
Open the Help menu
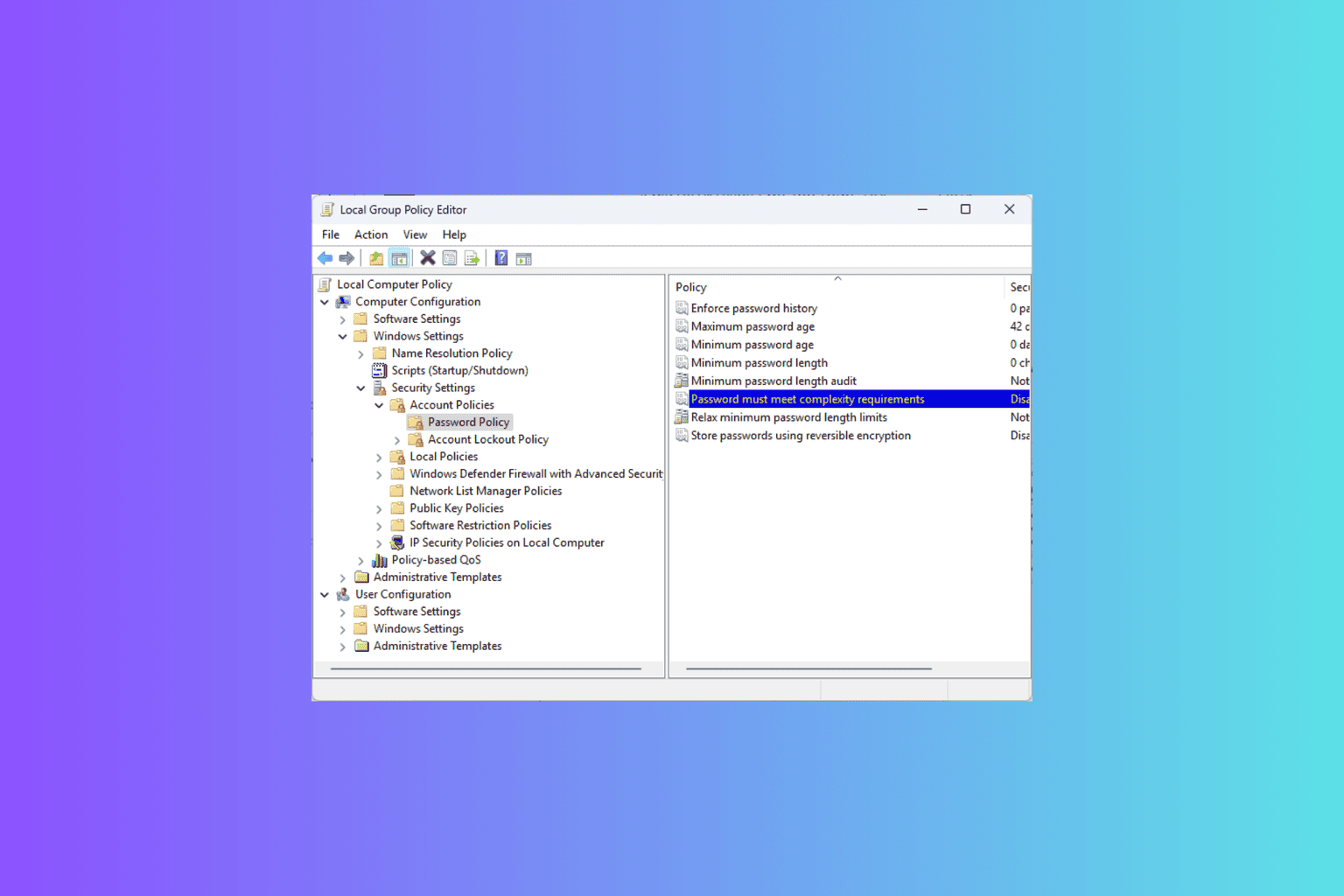click(x=454, y=234)
